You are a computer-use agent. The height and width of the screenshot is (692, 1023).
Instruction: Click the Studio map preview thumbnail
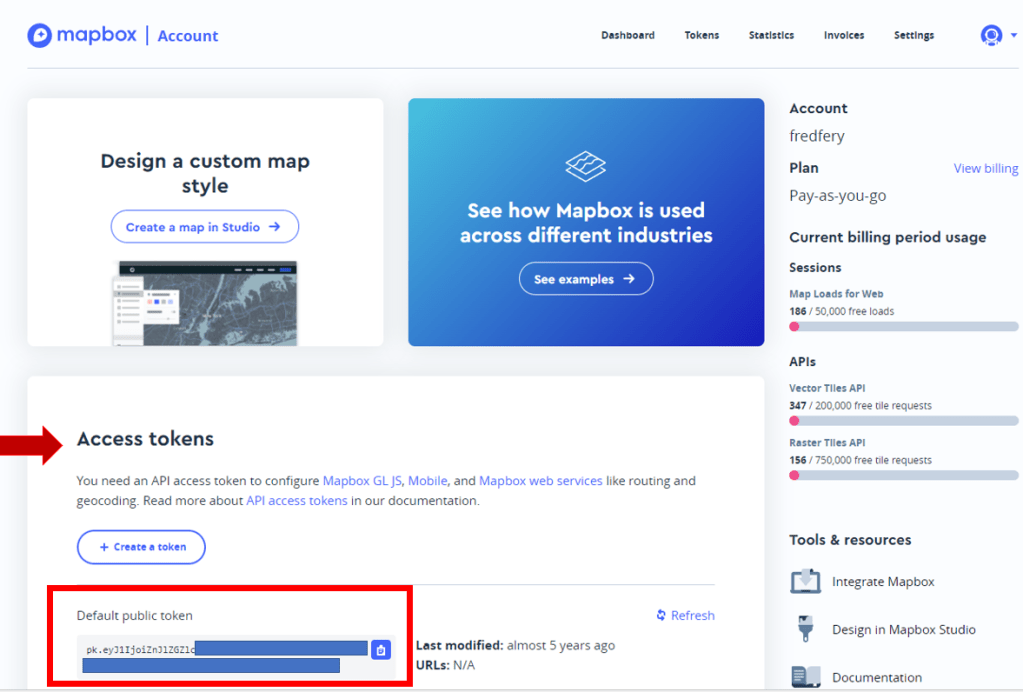(x=205, y=303)
